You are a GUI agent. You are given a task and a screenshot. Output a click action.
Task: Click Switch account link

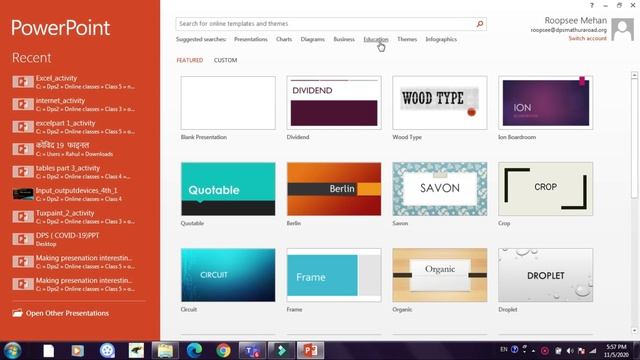(x=587, y=38)
